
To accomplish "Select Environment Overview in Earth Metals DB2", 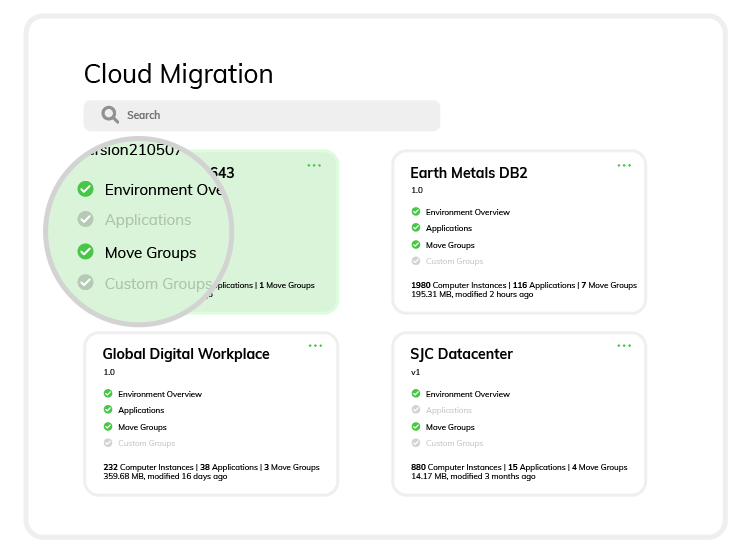I will 468,212.
